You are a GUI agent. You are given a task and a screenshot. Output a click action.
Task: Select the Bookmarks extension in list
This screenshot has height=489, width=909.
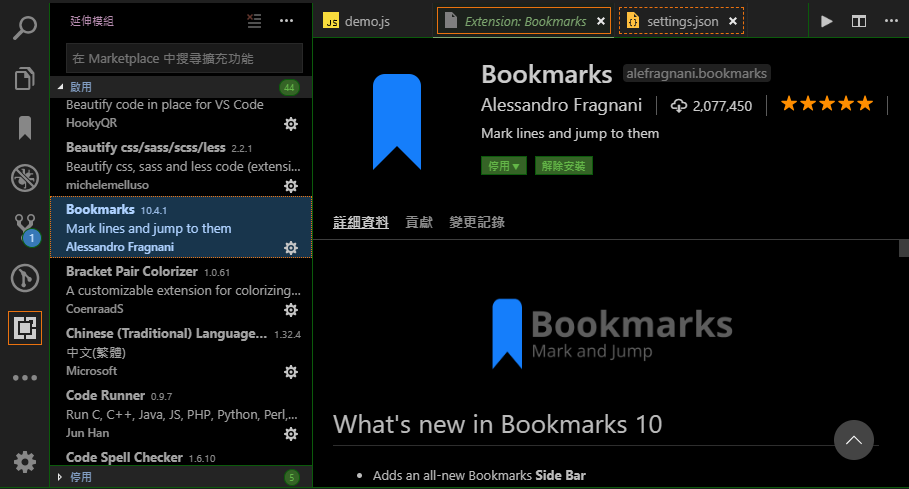click(181, 227)
